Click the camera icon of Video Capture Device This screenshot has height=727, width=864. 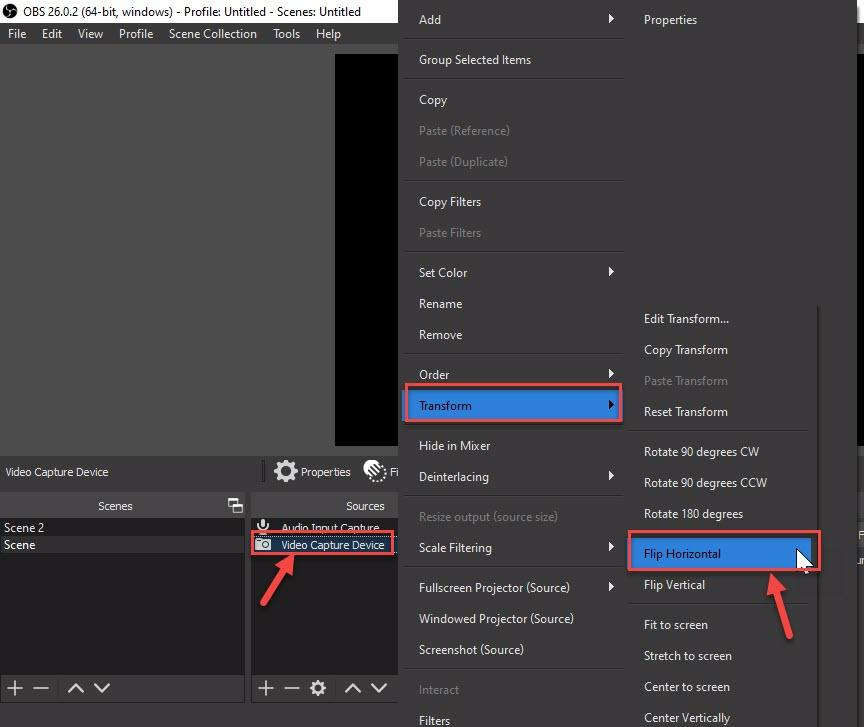pyautogui.click(x=263, y=545)
